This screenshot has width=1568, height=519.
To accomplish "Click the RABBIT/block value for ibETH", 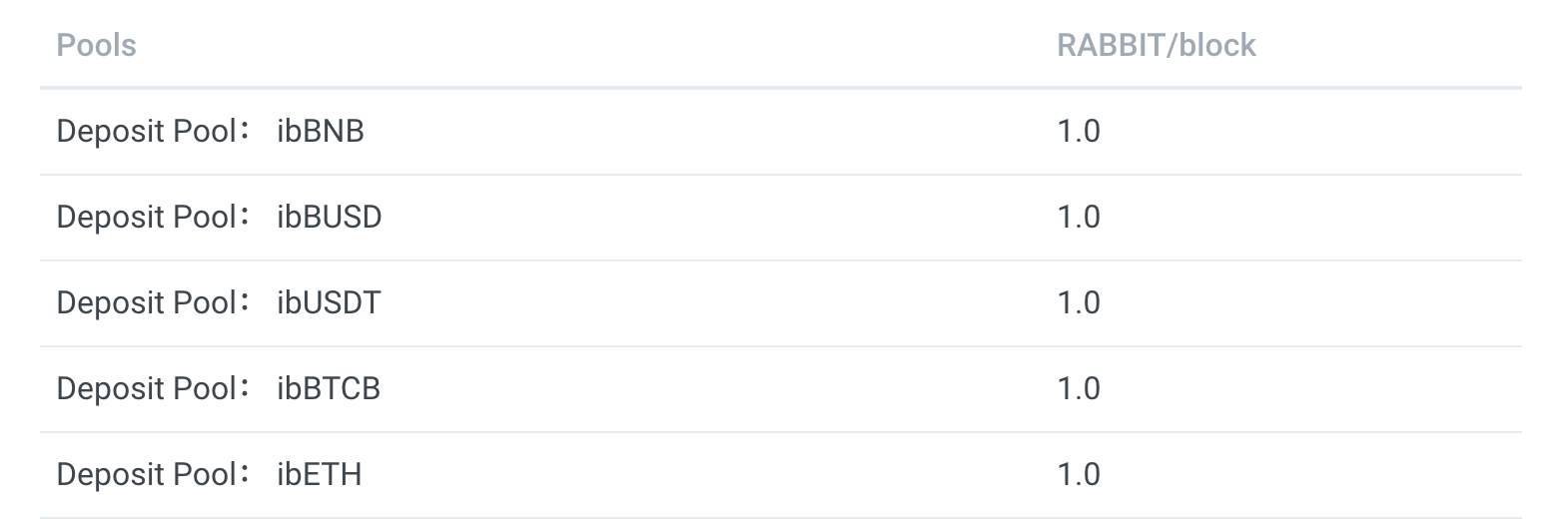I will [x=1078, y=474].
